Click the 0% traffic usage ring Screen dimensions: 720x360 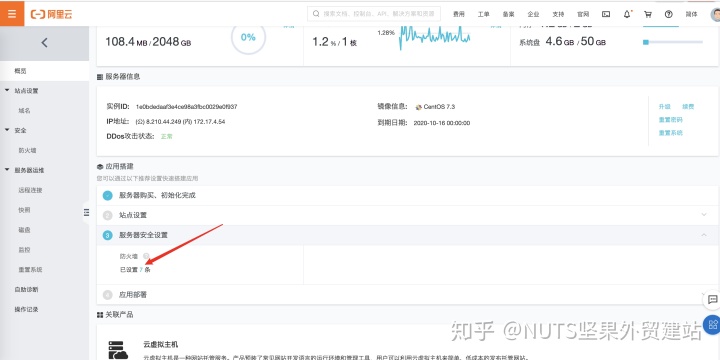click(x=248, y=37)
